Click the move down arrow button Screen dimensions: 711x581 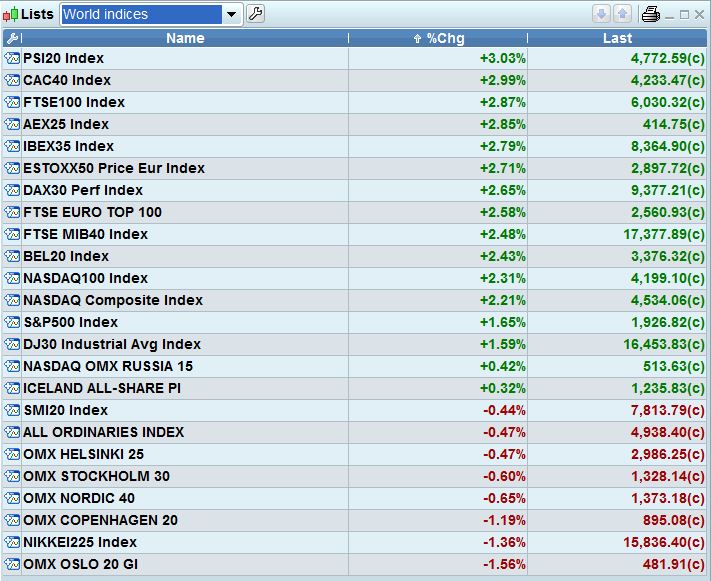(601, 14)
